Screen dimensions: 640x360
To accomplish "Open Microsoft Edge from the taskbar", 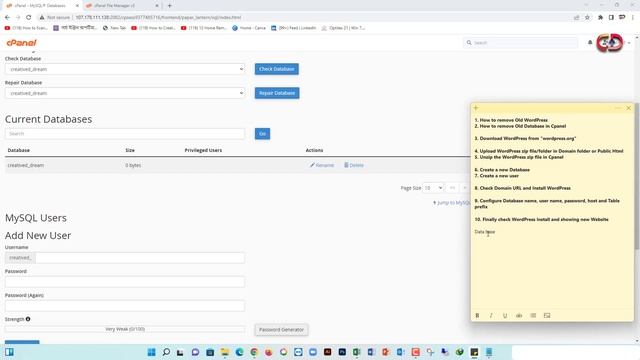I will click(239, 352).
